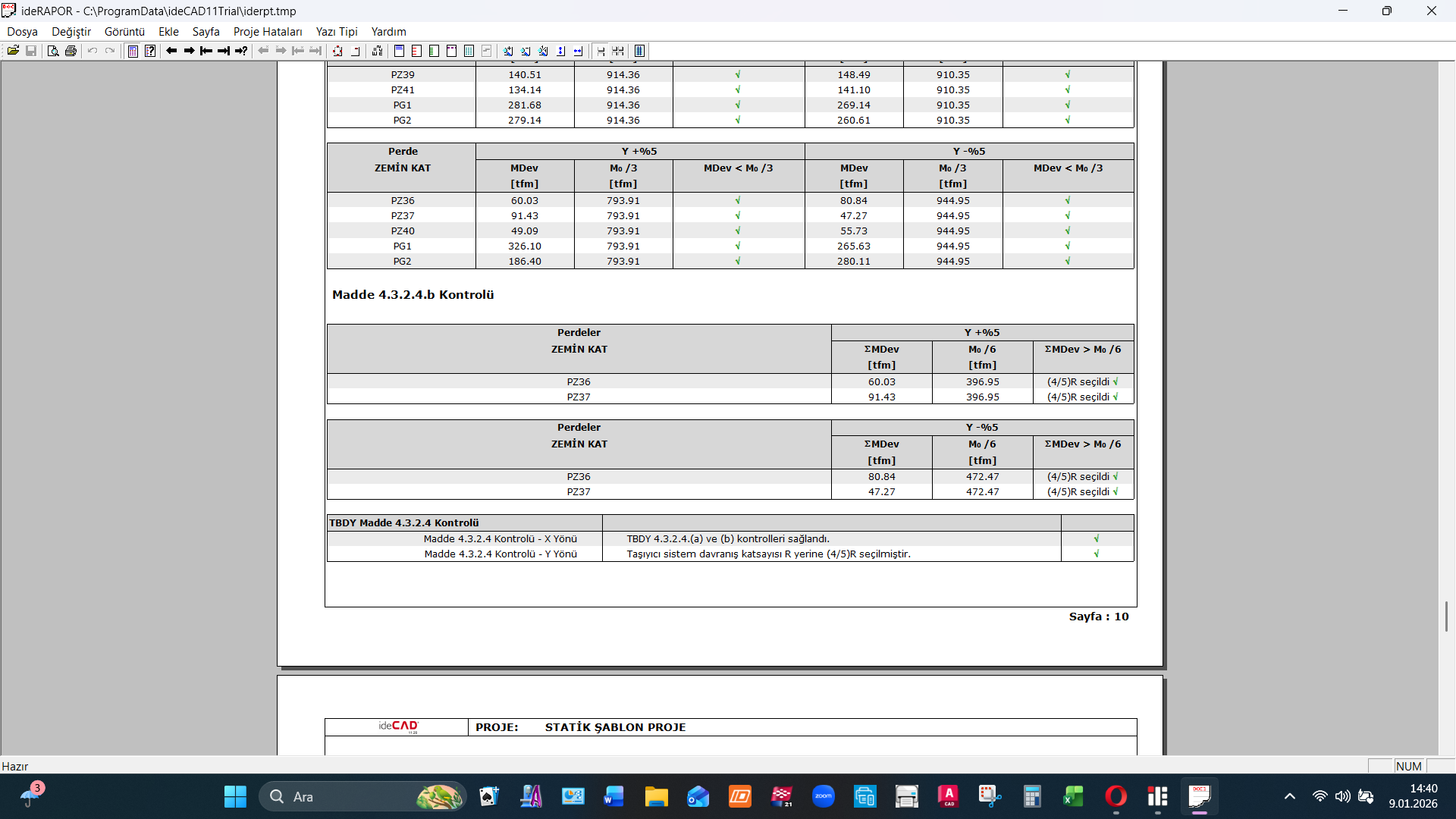Click the fit width horizontal arrows icon
Image resolution: width=1456 pixels, height=819 pixels.
coord(578,51)
